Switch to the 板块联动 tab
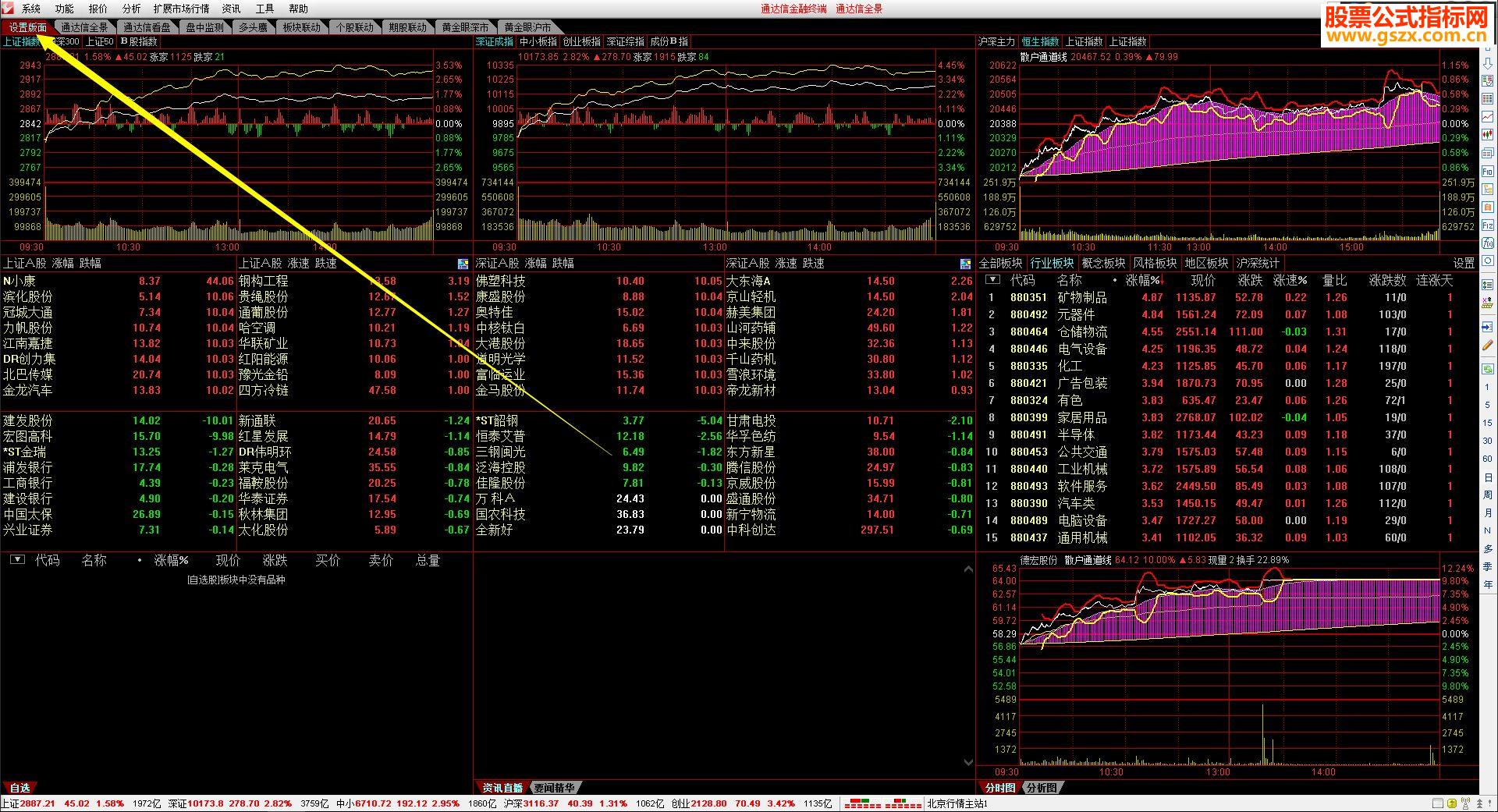Viewport: 1498px width, 812px height. point(302,27)
